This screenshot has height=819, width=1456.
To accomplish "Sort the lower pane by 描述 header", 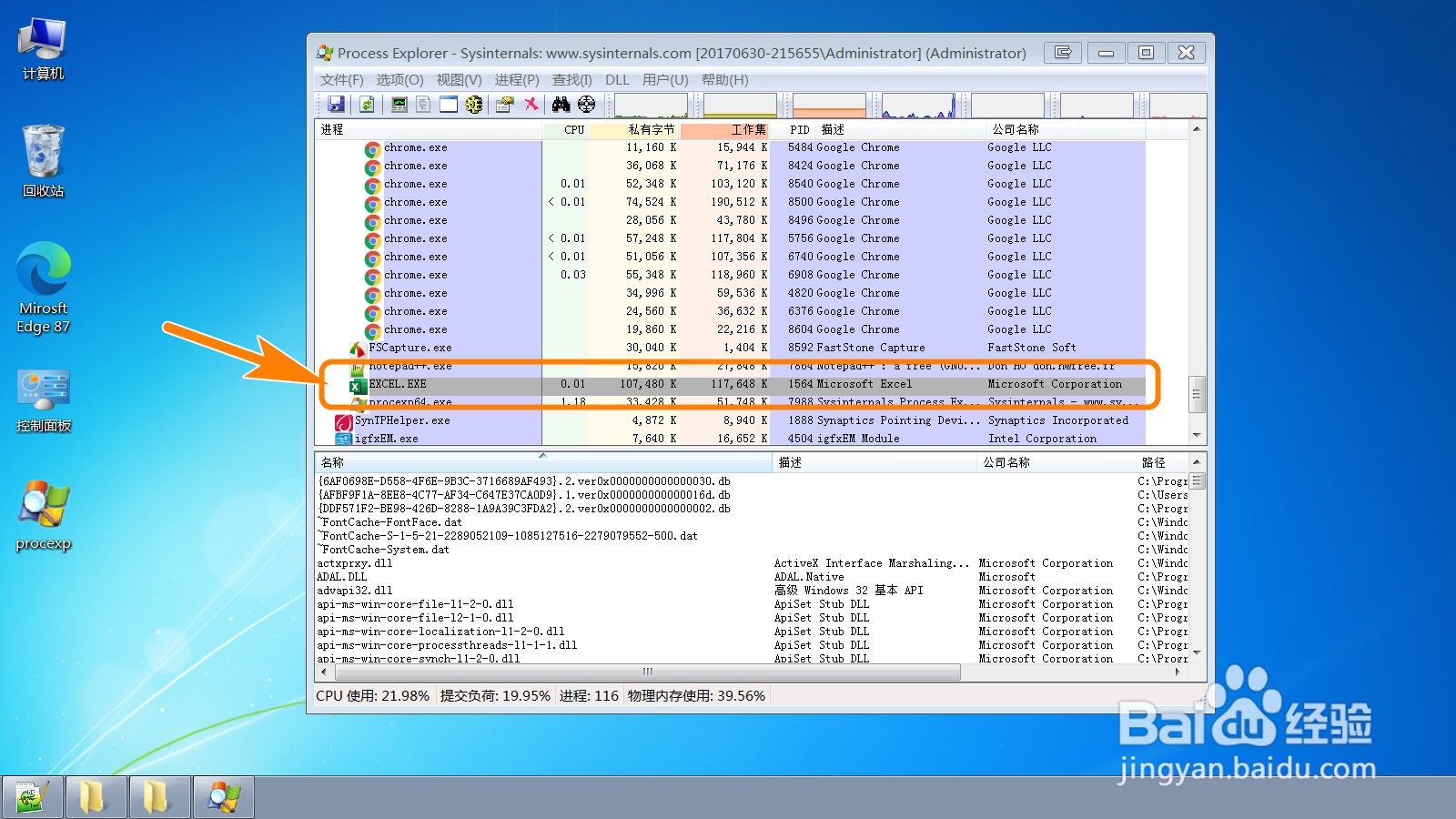I will point(875,462).
